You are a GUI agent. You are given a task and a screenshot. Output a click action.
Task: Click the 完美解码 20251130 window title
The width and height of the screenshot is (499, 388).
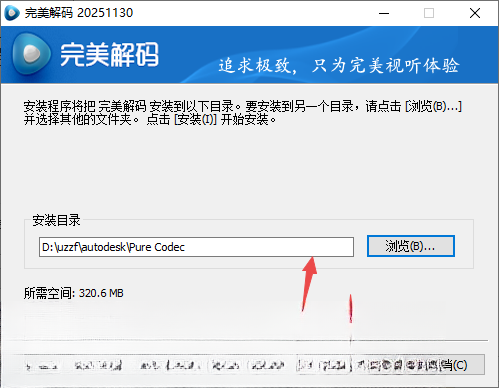[79, 13]
